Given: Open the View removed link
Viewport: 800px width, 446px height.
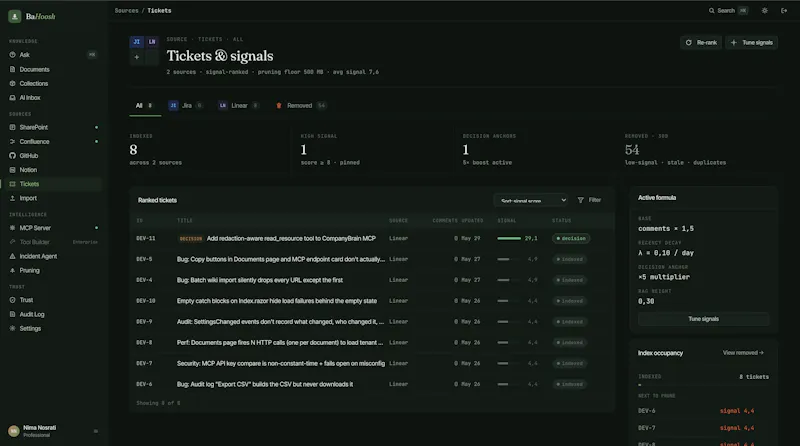Looking at the screenshot, I should [743, 353].
